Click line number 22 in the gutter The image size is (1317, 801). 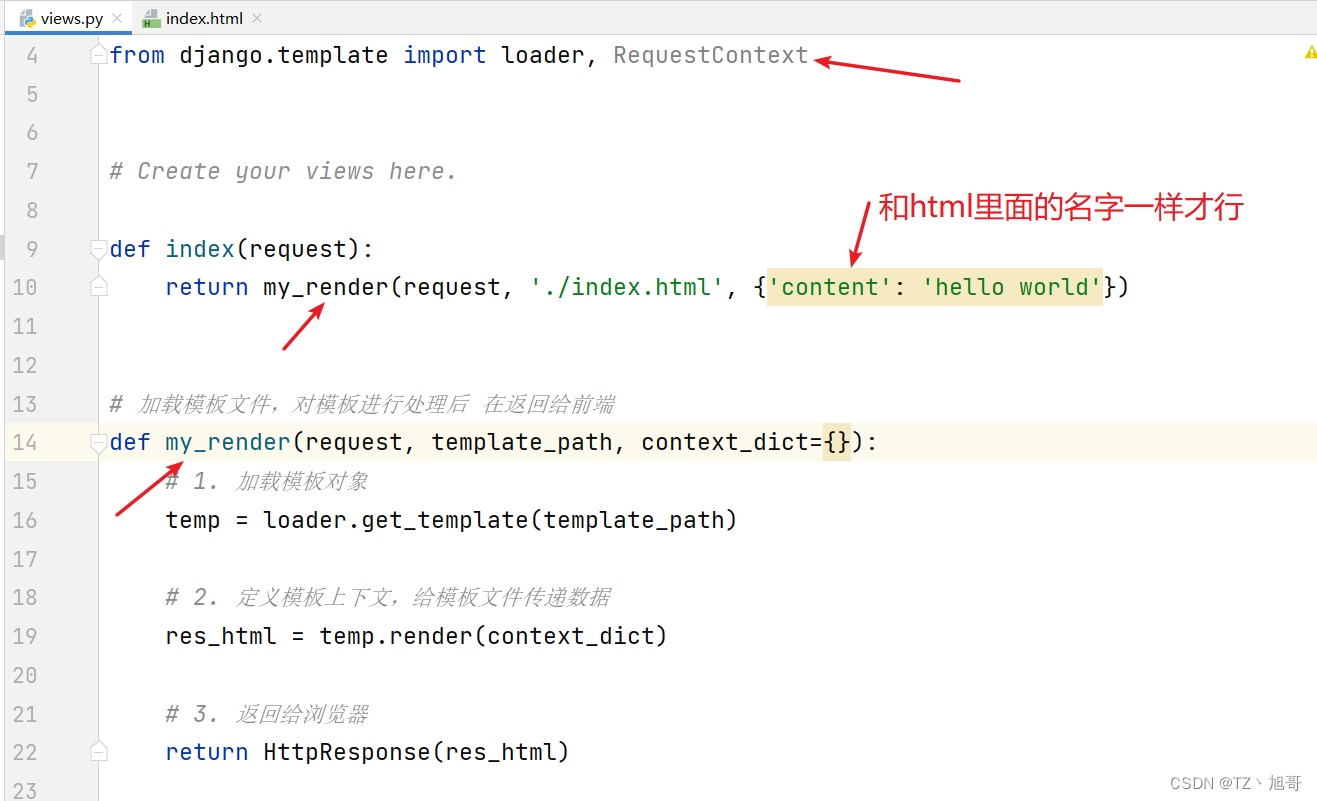(x=25, y=752)
